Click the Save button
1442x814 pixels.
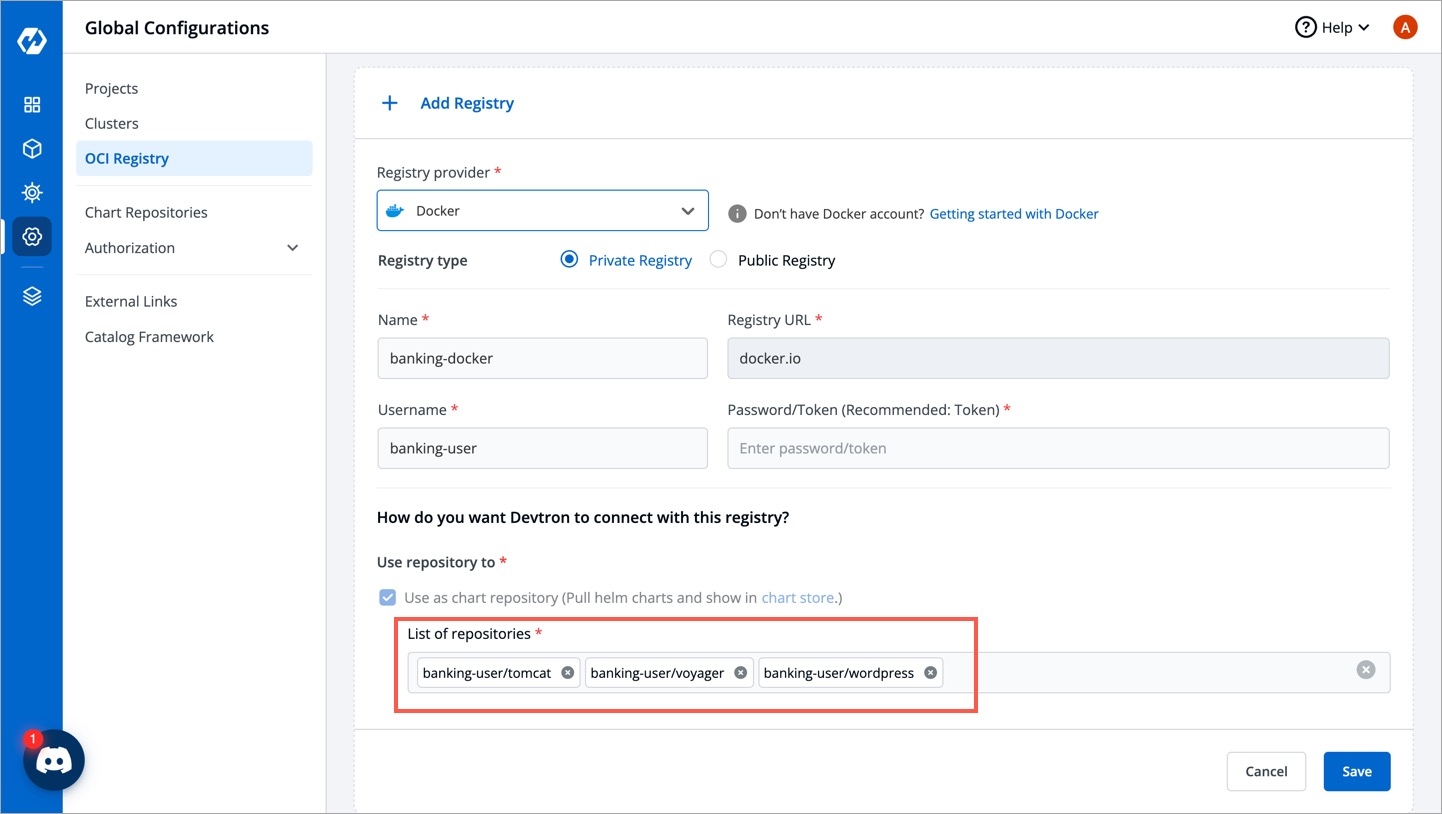pyautogui.click(x=1356, y=771)
